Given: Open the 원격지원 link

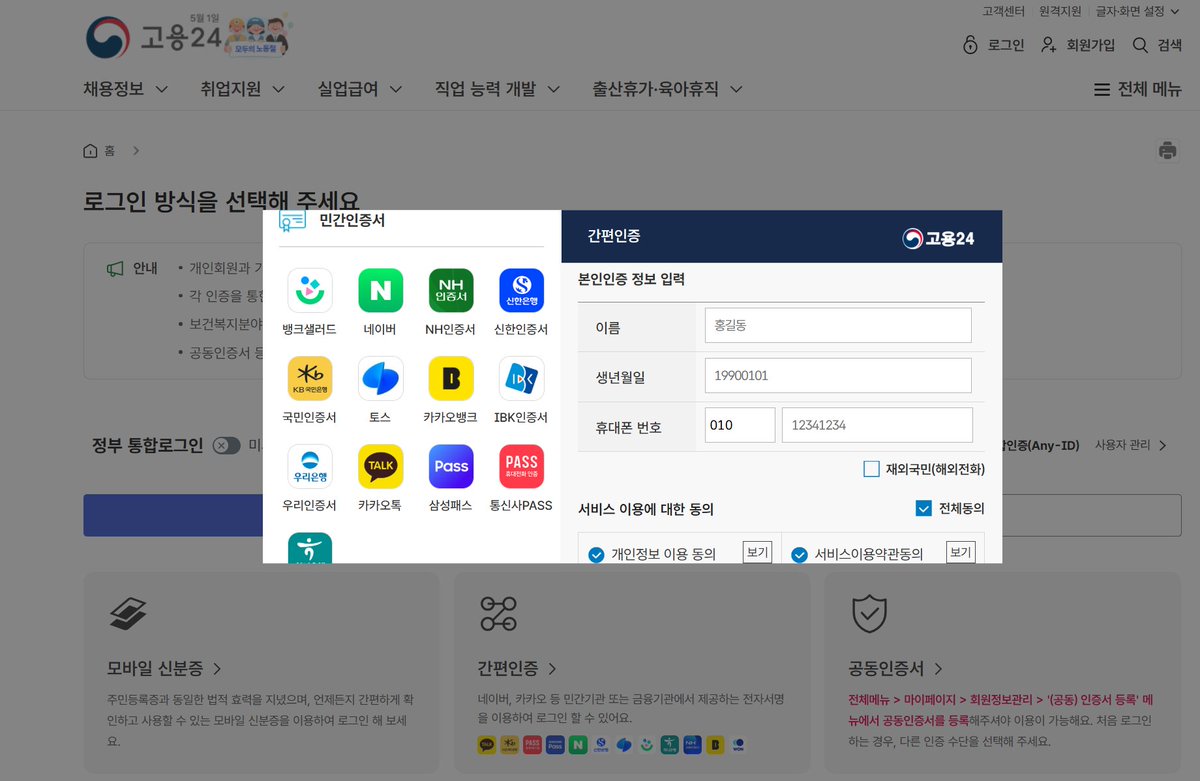Looking at the screenshot, I should (x=1060, y=11).
